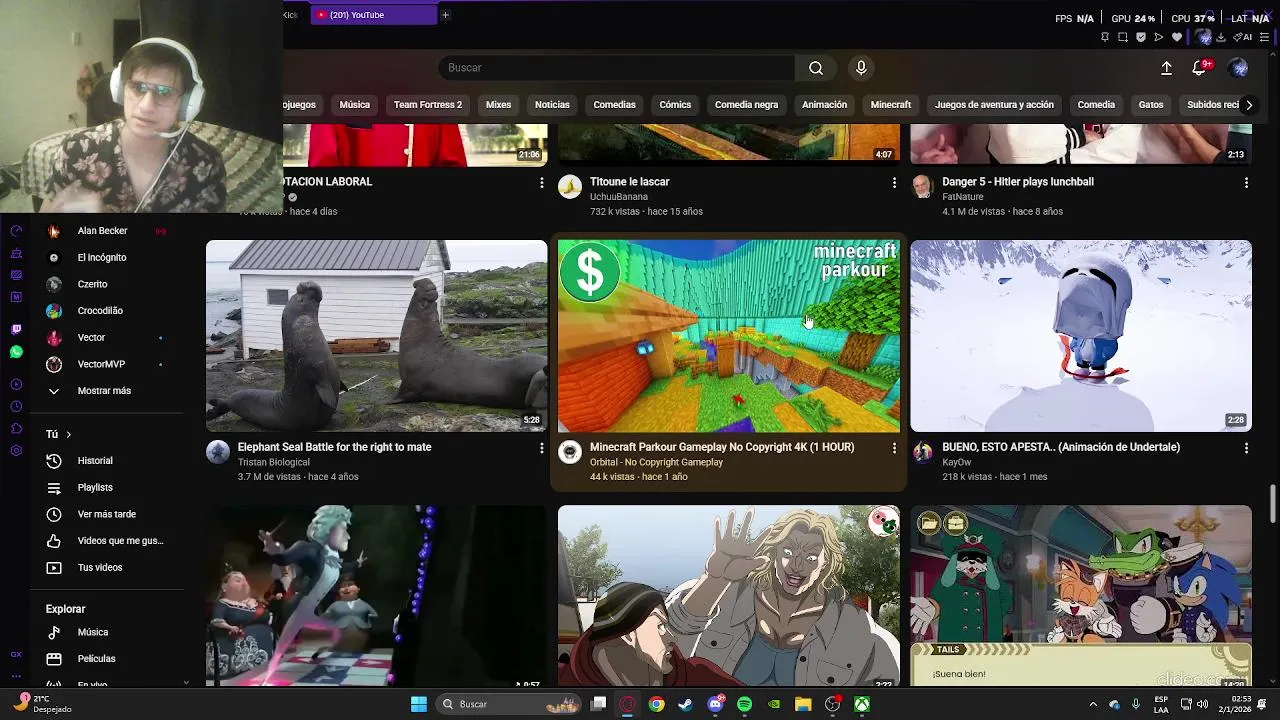Open the browser downloads icon
This screenshot has width=1280, height=720.
(1221, 37)
